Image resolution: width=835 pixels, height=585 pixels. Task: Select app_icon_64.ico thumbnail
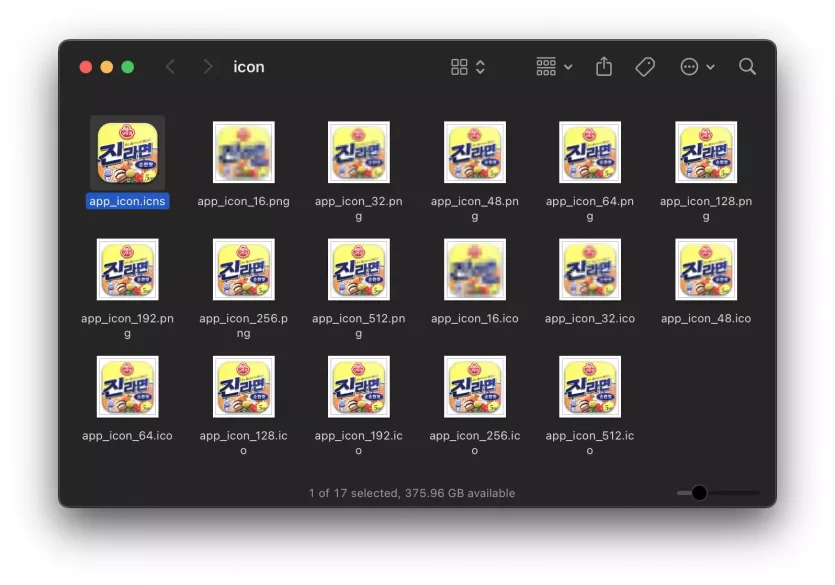pyautogui.click(x=128, y=387)
